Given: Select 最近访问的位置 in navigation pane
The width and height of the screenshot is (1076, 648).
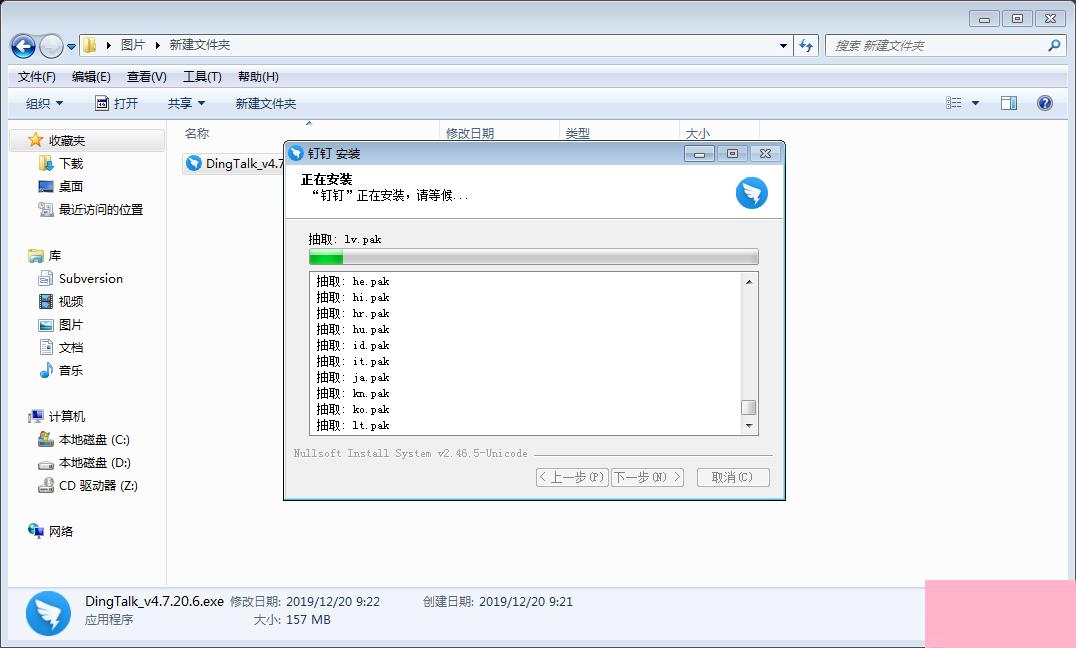Looking at the screenshot, I should point(101,210).
